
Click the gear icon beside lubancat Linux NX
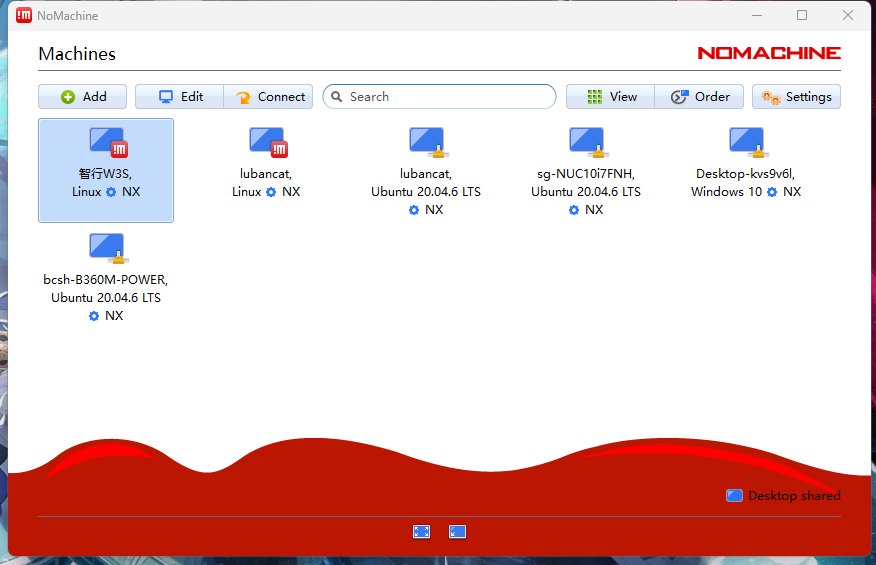[x=271, y=192]
